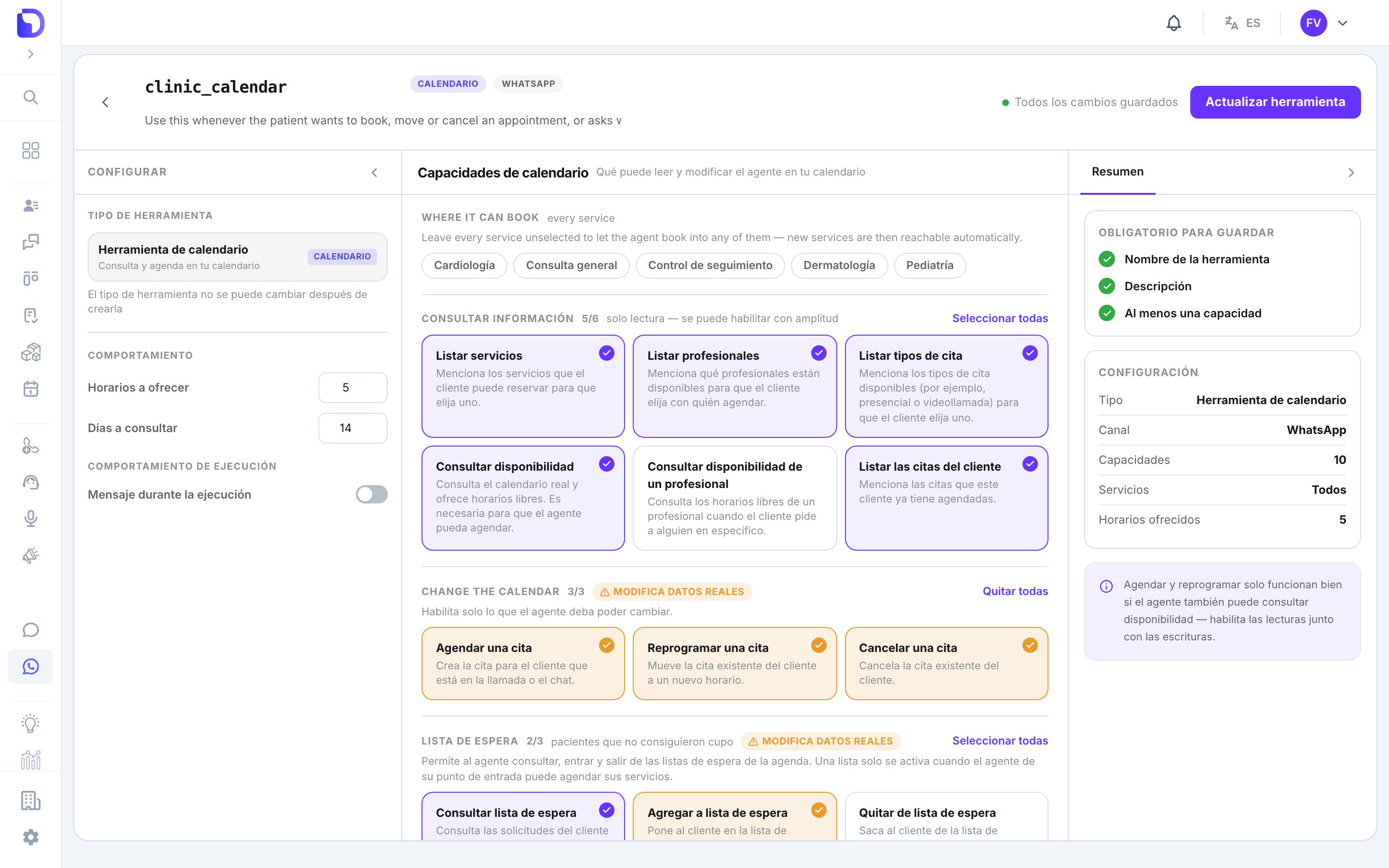Expand the left navigation sidebar

coord(30,54)
